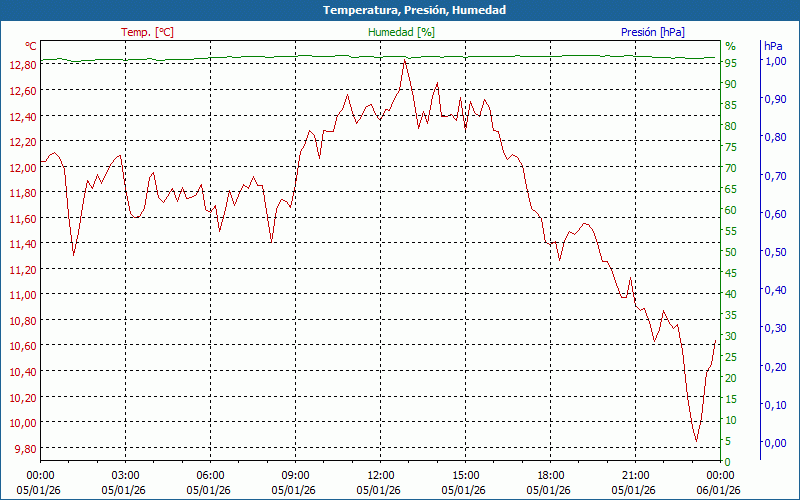
Task: Pick the 18:00 time axis label
Action: pyautogui.click(x=550, y=475)
